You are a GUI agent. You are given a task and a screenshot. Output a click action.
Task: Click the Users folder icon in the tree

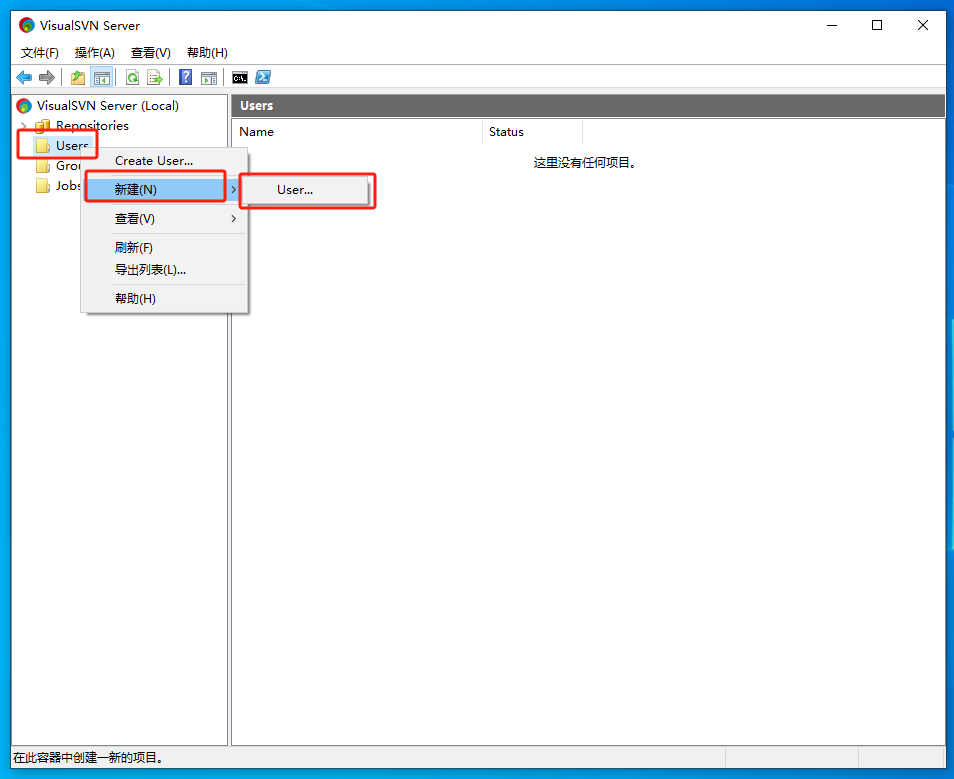click(43, 145)
